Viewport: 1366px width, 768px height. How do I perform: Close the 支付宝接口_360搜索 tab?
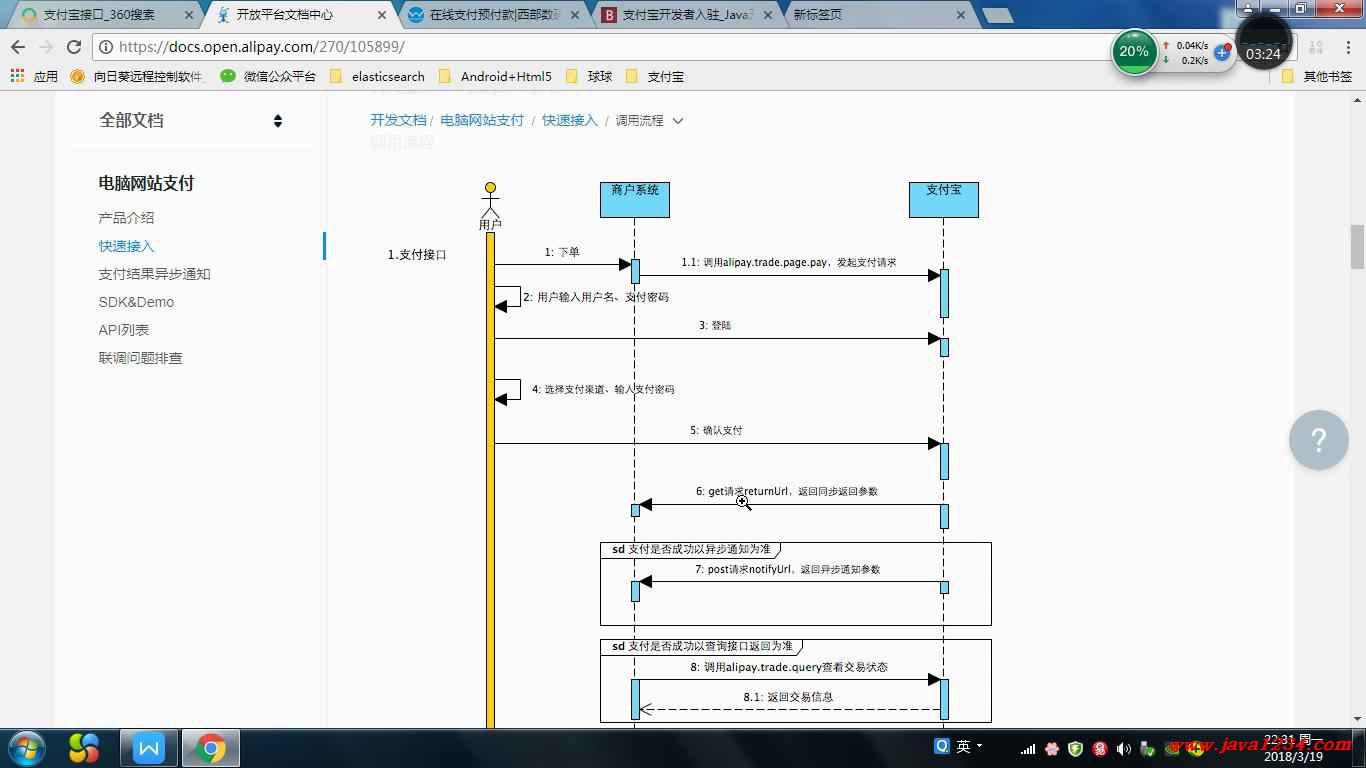pyautogui.click(x=189, y=15)
